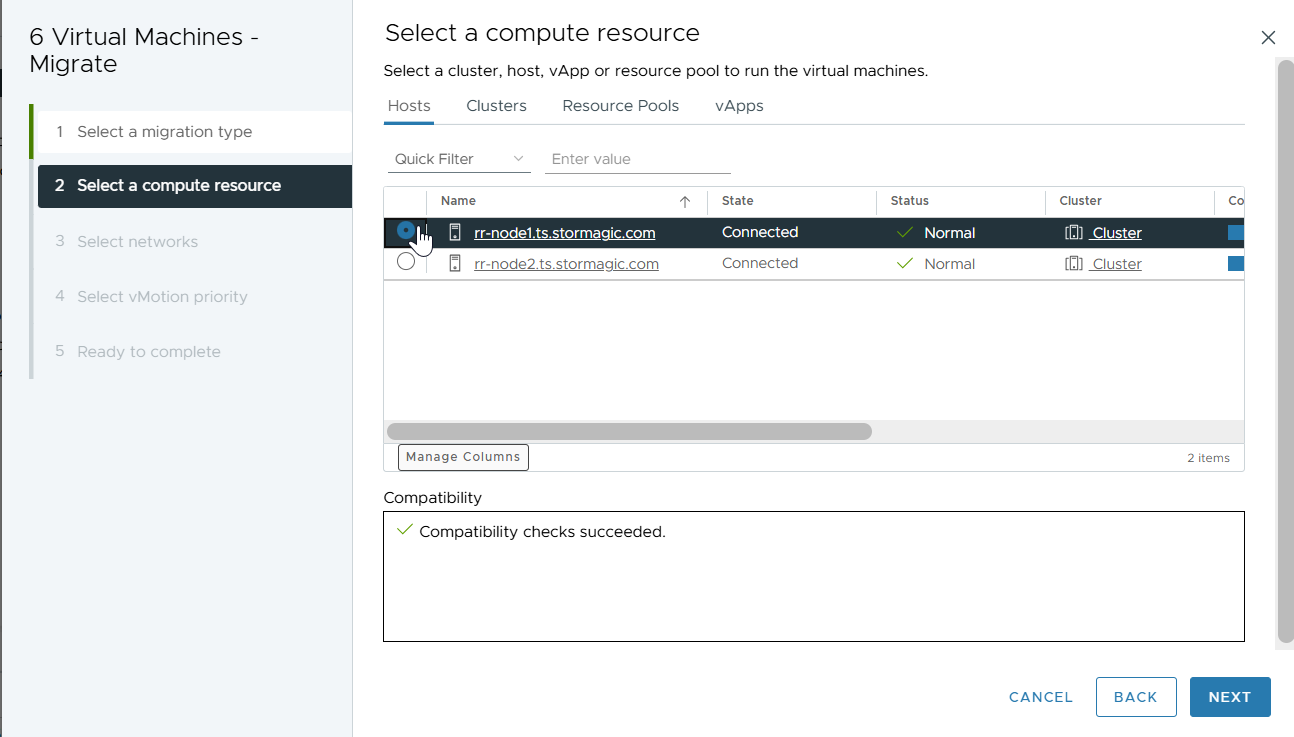Image resolution: width=1294 pixels, height=737 pixels.
Task: Click the host icon beside rr-node2
Action: 455,264
